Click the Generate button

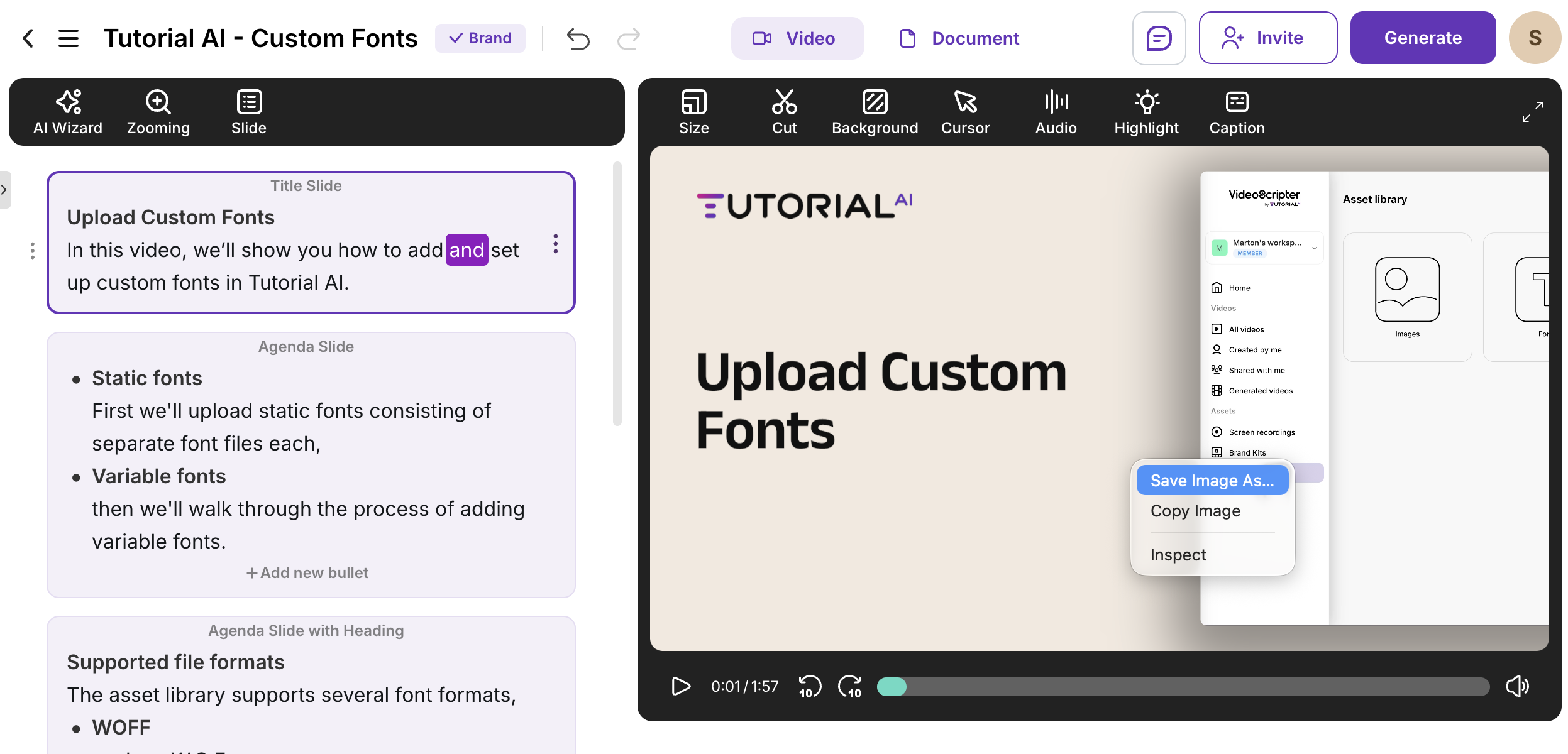pos(1422,38)
